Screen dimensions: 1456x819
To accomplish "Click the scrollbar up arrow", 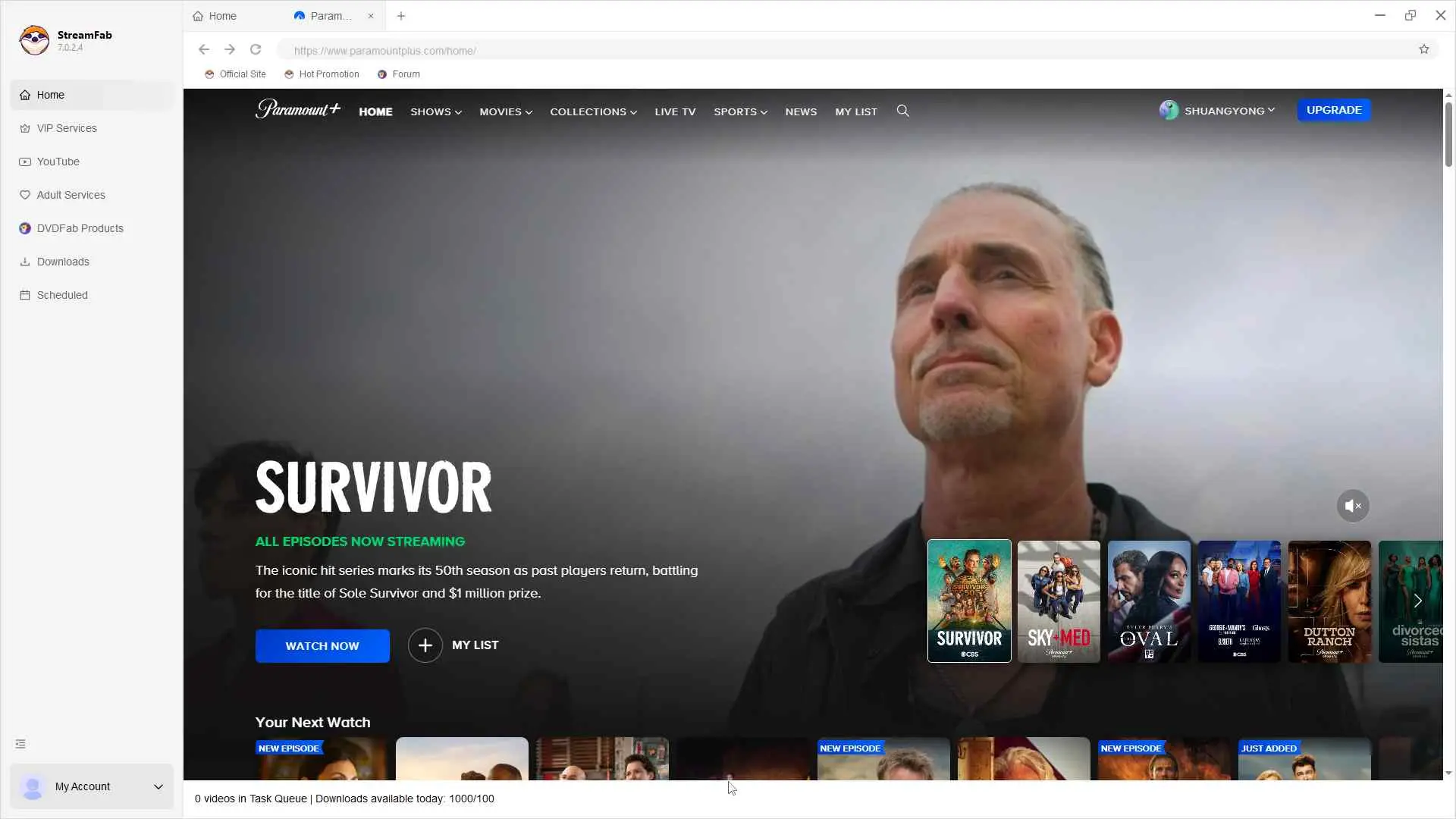I will pos(1449,95).
